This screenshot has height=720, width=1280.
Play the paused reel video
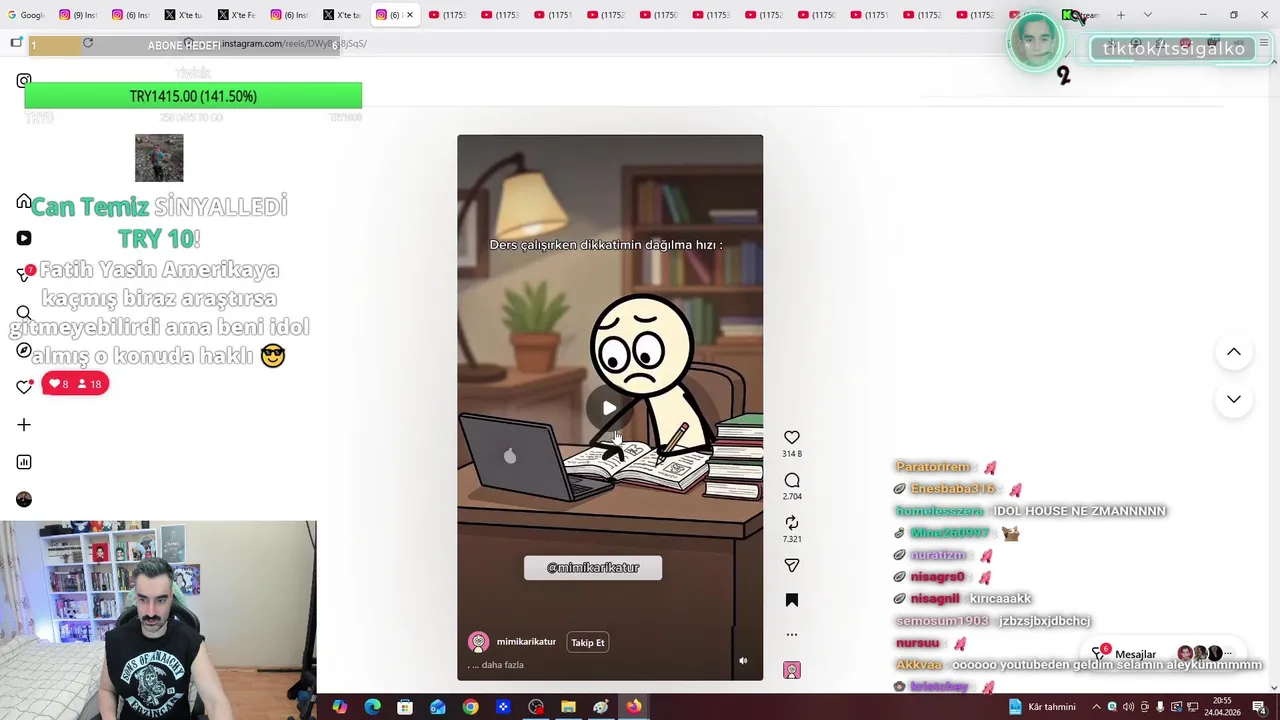(x=609, y=407)
